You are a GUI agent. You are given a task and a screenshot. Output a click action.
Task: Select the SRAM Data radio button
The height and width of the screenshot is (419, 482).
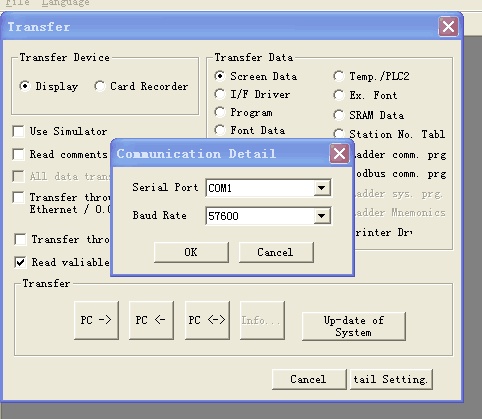tap(339, 115)
